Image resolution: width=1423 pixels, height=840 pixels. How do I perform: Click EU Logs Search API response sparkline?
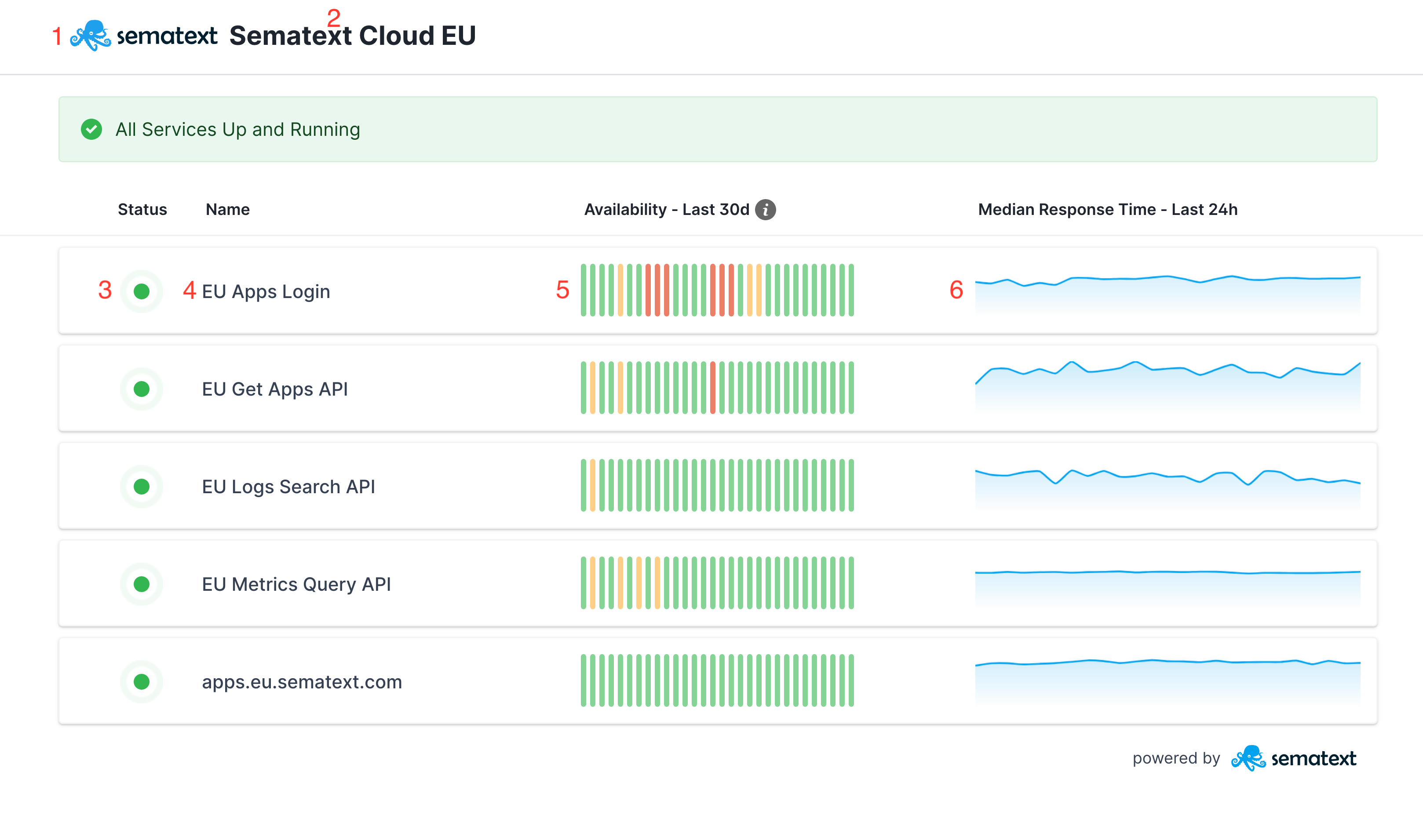coord(1168,490)
